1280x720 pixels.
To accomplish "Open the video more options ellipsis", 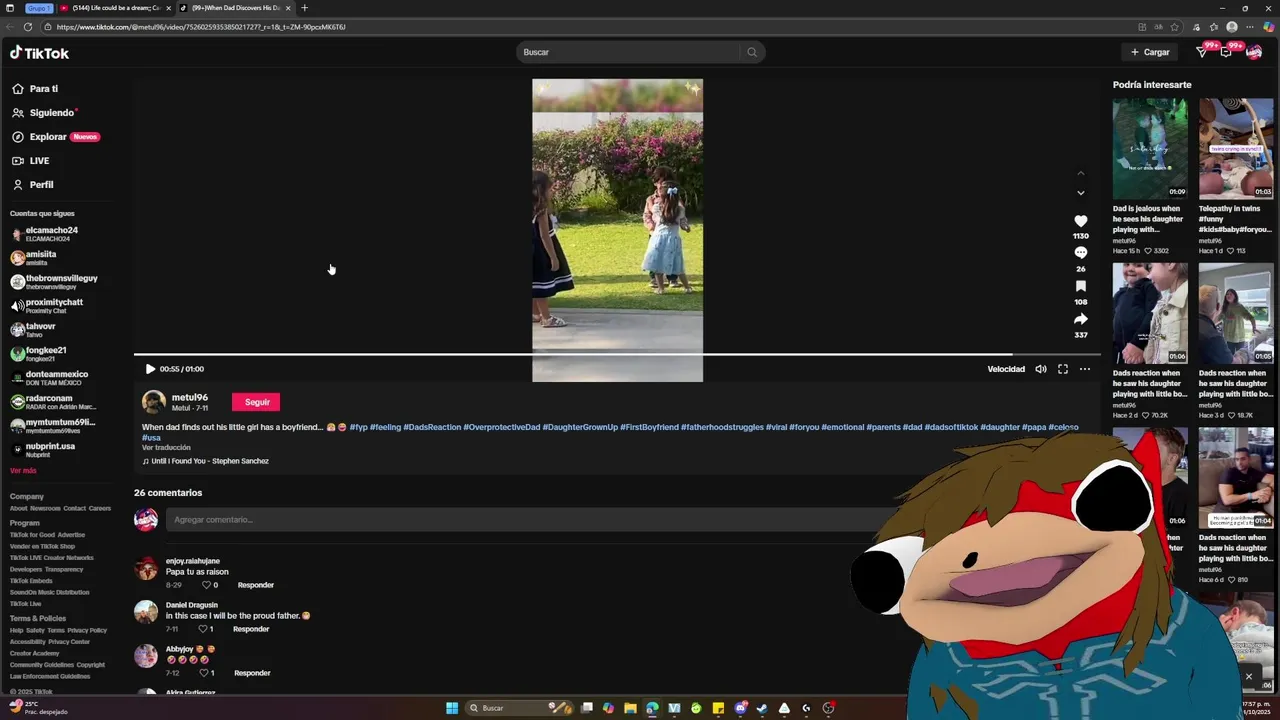I will click(1085, 369).
